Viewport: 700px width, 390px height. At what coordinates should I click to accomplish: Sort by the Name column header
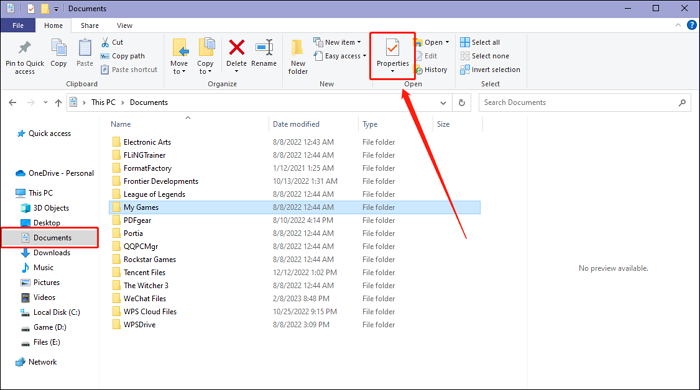tap(188, 124)
